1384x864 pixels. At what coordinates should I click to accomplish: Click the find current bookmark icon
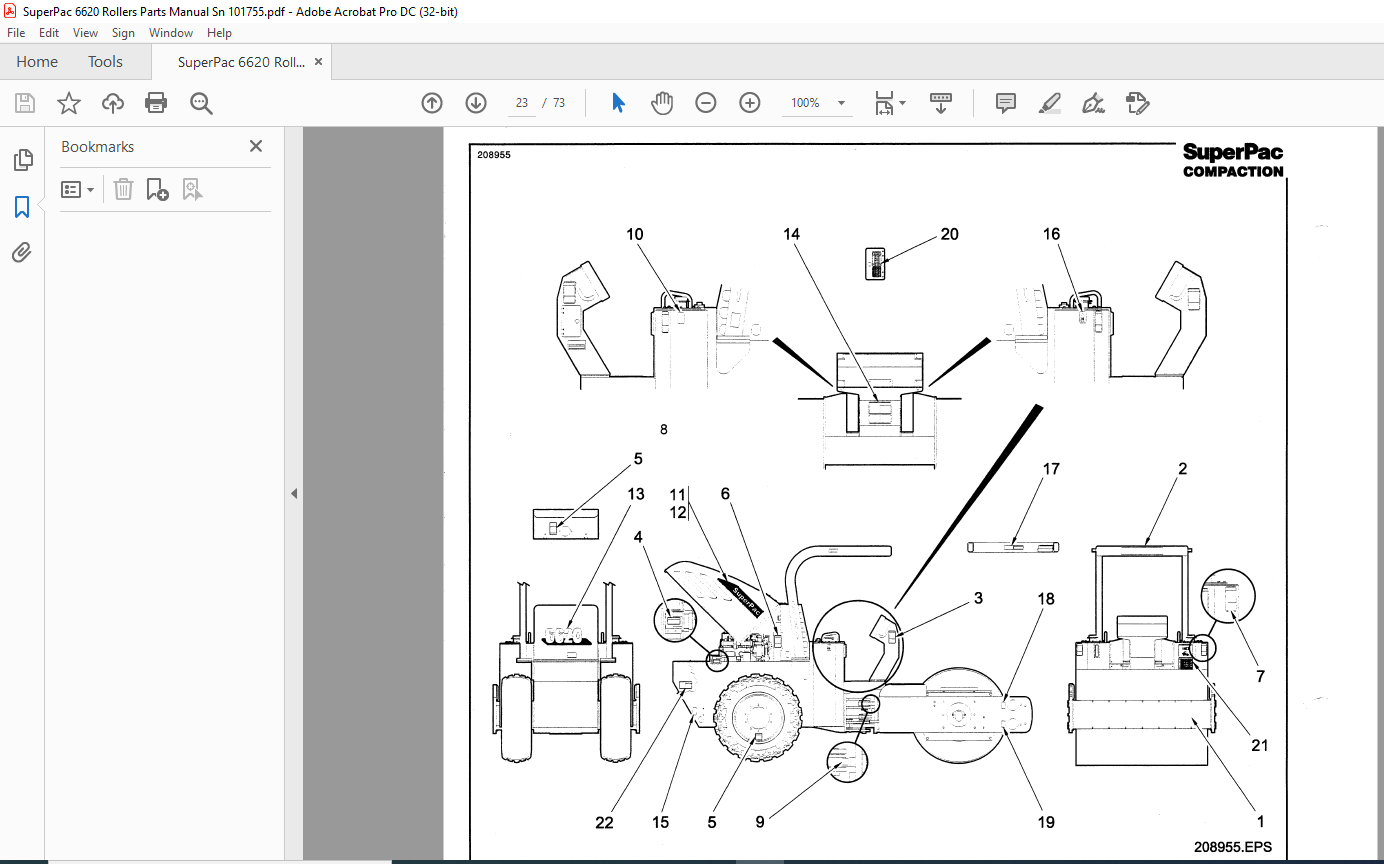point(193,189)
